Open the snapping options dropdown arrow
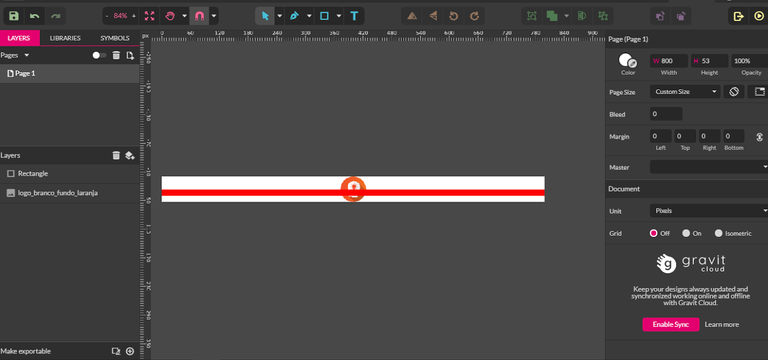Image resolution: width=768 pixels, height=360 pixels. coord(214,16)
